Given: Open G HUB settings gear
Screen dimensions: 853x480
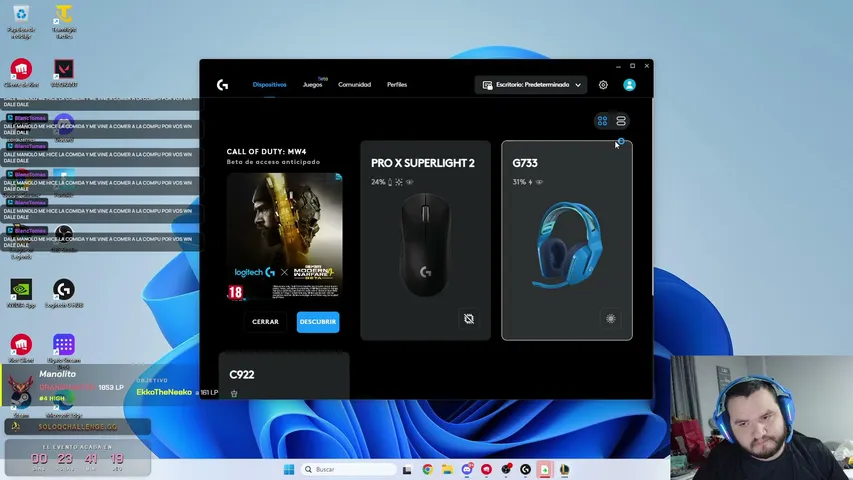Looking at the screenshot, I should (603, 85).
